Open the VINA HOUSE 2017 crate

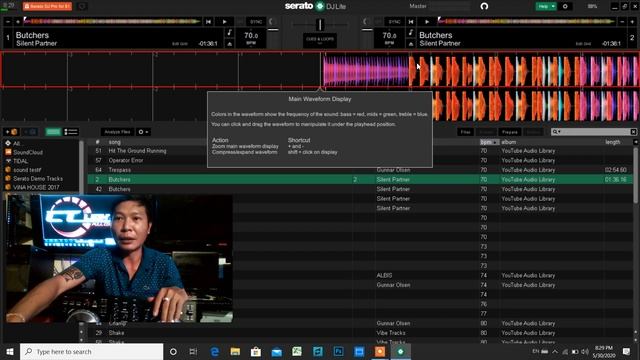click(36, 187)
